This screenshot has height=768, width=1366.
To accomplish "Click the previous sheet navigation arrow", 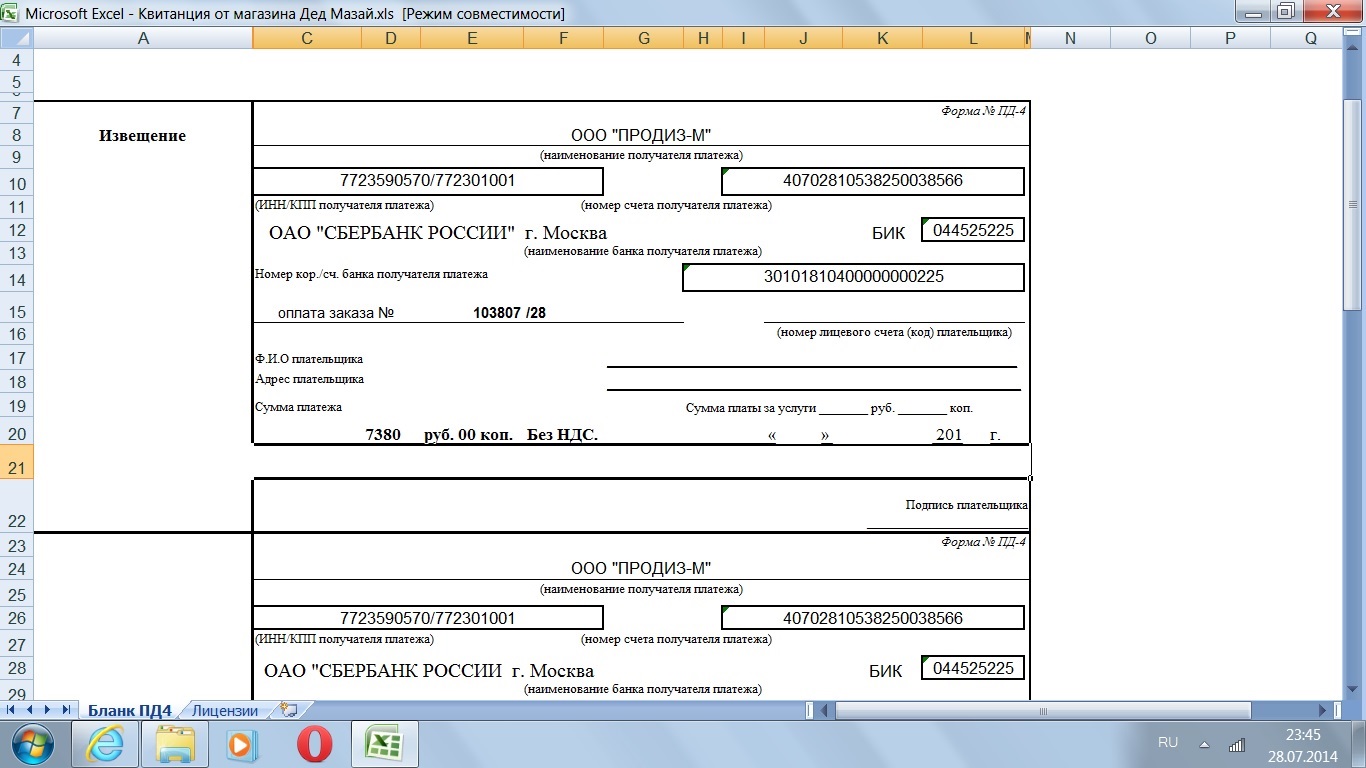I will (x=30, y=710).
